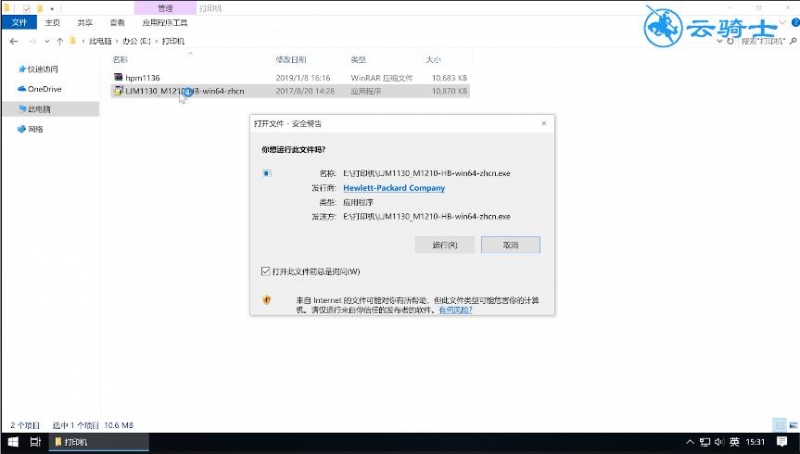Open the quick access toolbar customize dropdown

pos(52,9)
